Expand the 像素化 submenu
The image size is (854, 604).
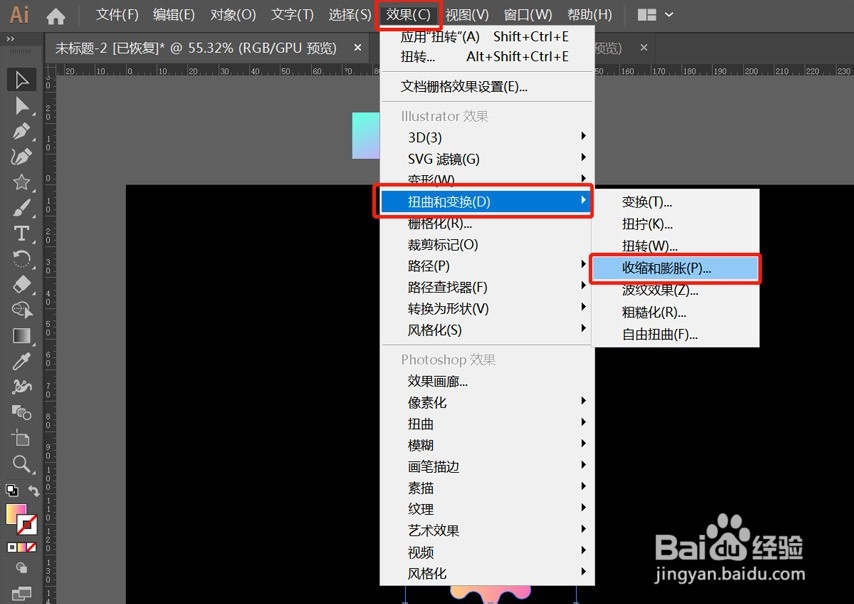pyautogui.click(x=486, y=402)
